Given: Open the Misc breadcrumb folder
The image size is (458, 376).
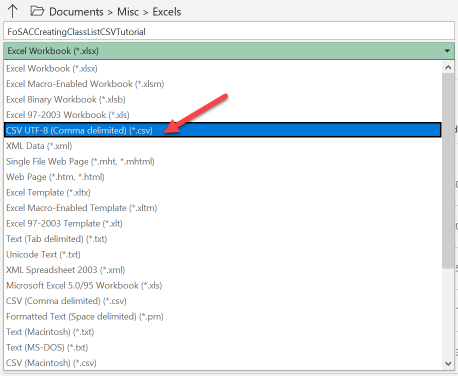Looking at the screenshot, I should (128, 12).
